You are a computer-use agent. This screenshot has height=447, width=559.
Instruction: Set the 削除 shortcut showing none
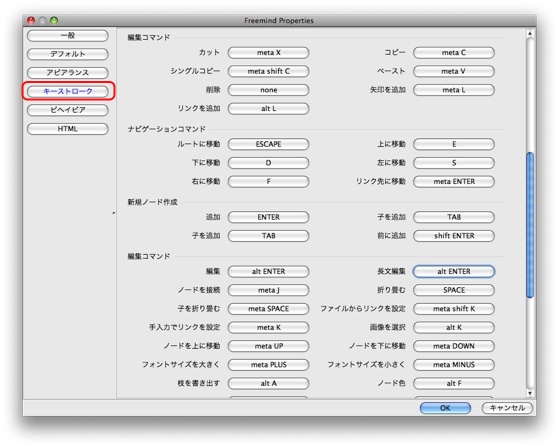(x=268, y=90)
